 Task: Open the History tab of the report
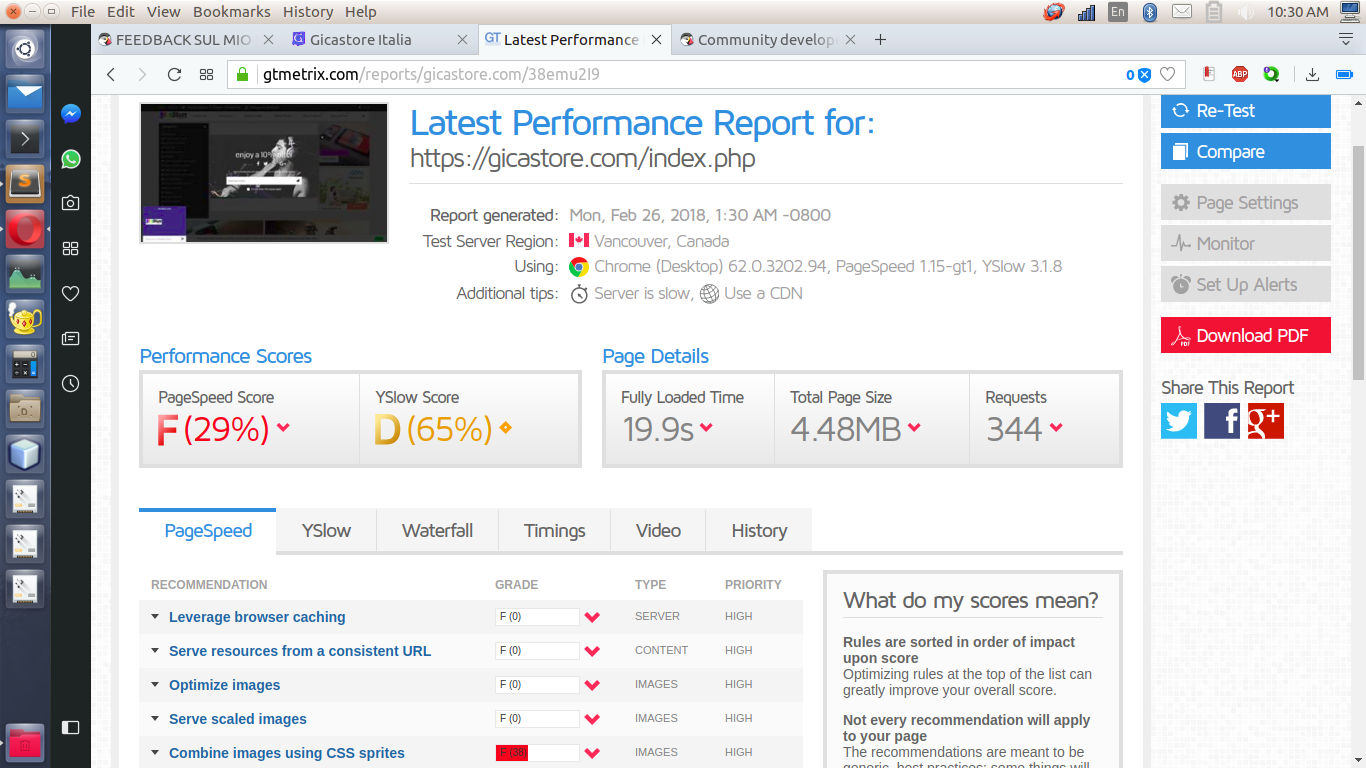pos(759,531)
